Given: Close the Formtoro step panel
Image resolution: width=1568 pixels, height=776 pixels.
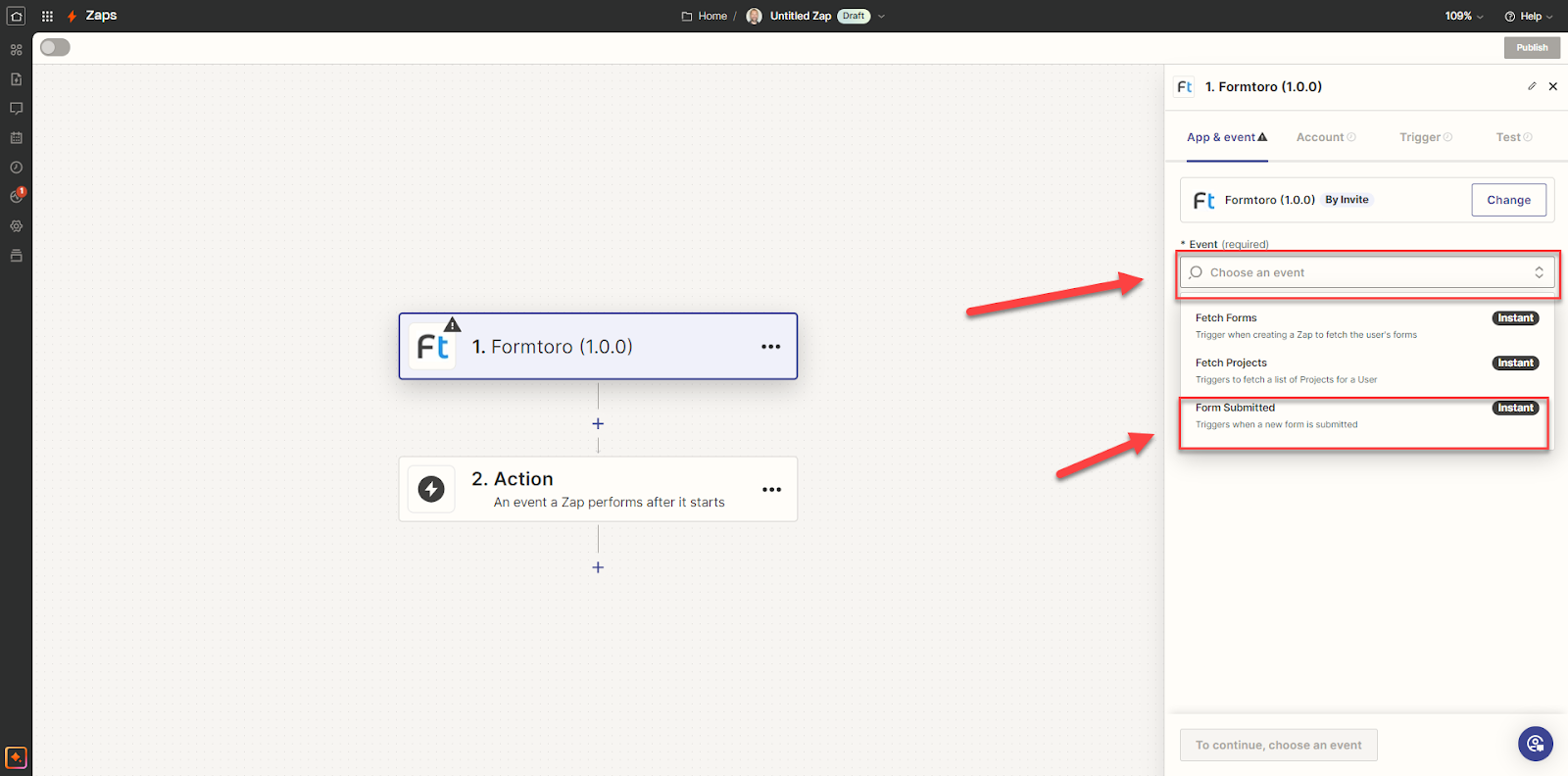Looking at the screenshot, I should coord(1553,86).
